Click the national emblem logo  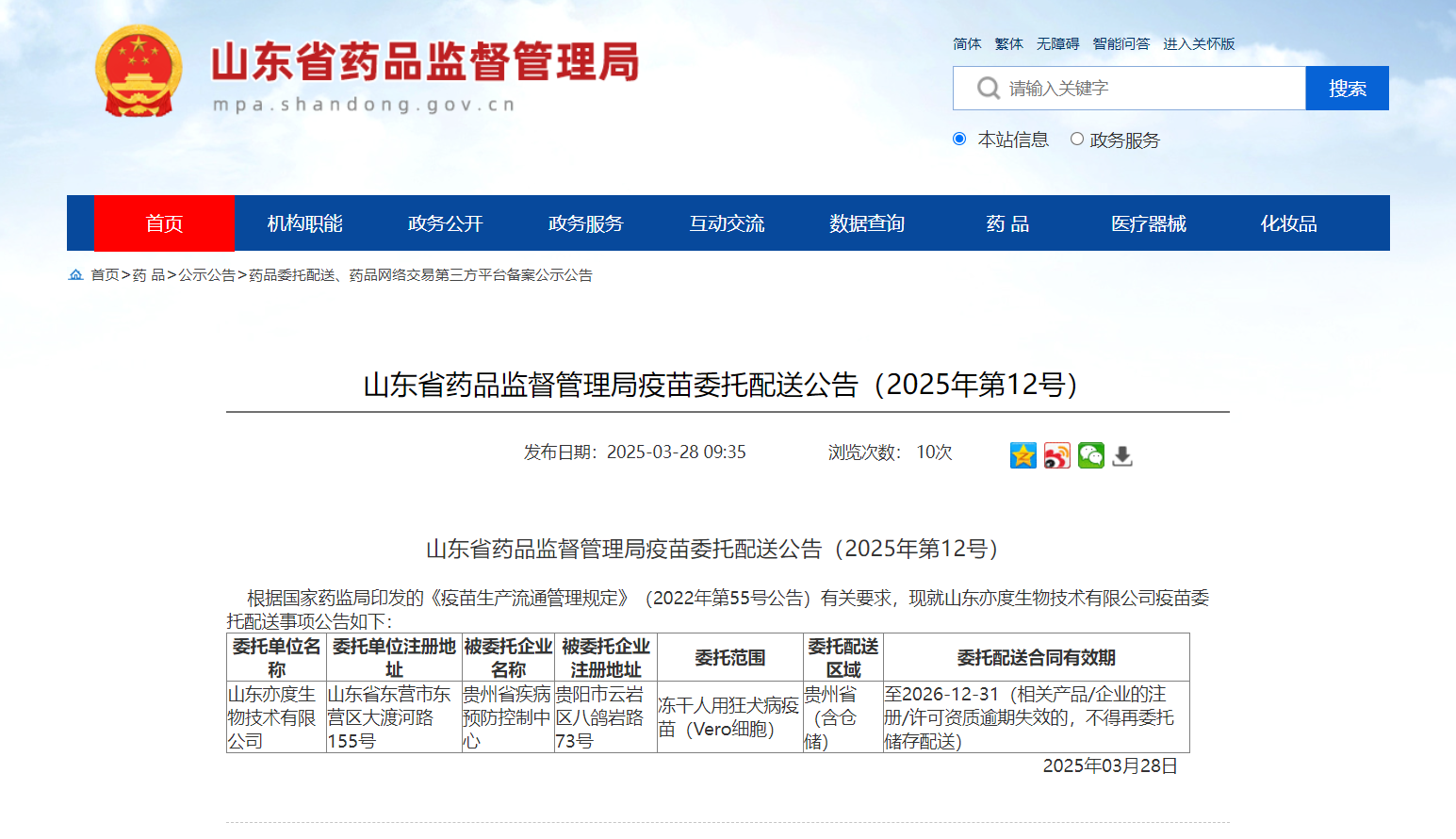(x=139, y=72)
